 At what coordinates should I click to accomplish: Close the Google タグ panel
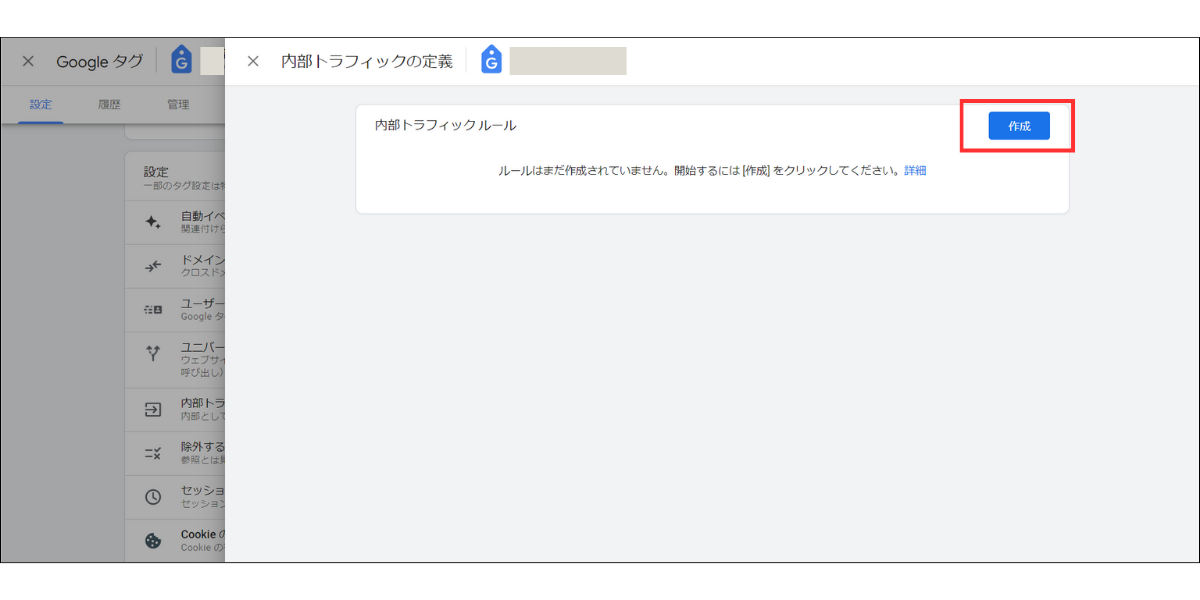click(x=28, y=61)
